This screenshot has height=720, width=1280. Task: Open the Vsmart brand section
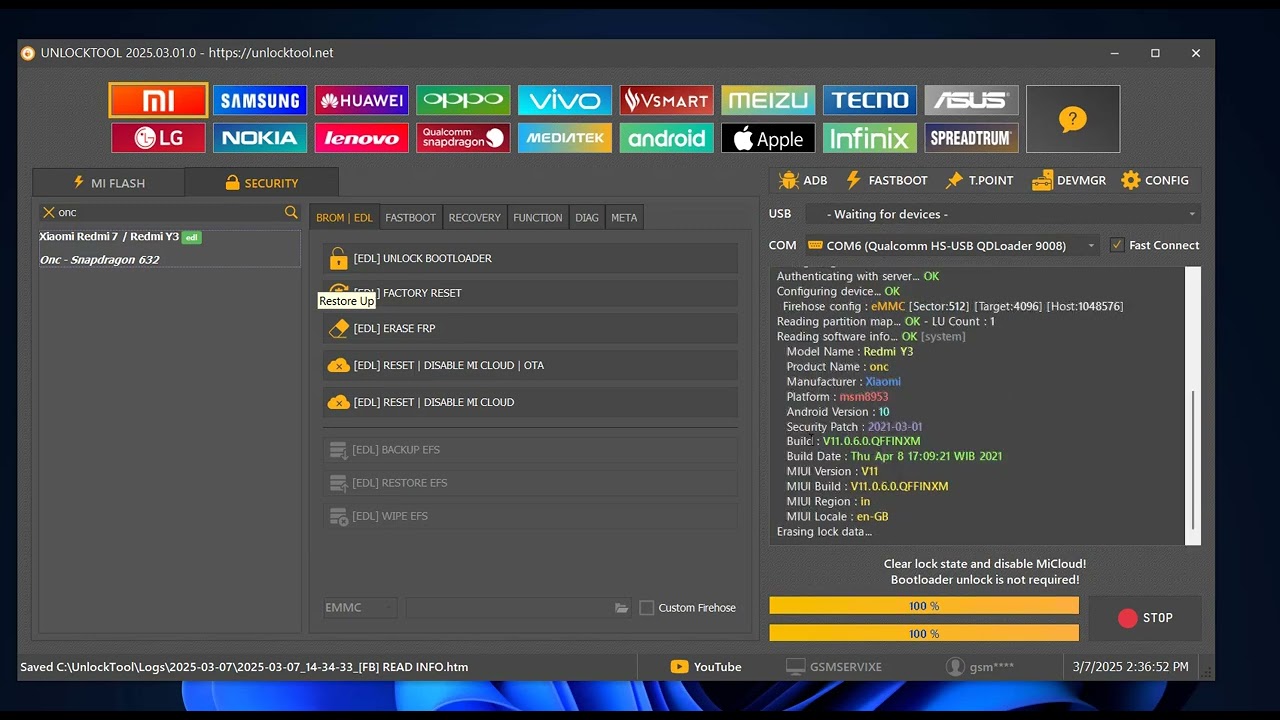[666, 100]
